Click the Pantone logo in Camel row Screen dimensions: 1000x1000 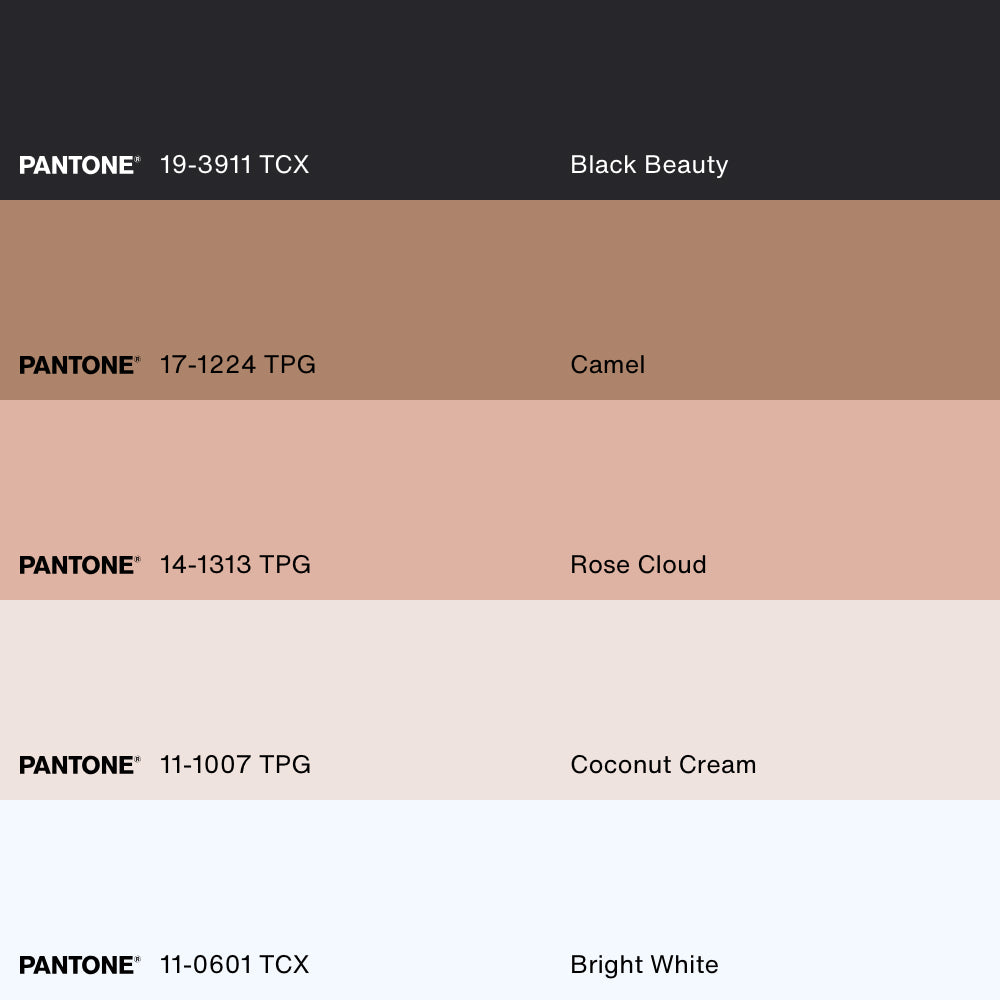(79, 365)
